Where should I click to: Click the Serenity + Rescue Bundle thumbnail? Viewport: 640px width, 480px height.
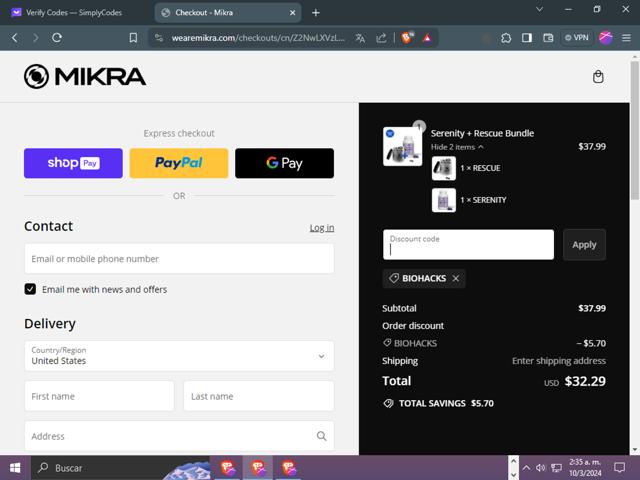coord(402,146)
